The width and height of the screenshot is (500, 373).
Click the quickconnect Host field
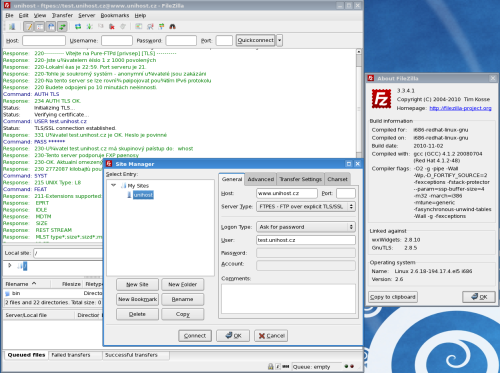[x=44, y=41]
